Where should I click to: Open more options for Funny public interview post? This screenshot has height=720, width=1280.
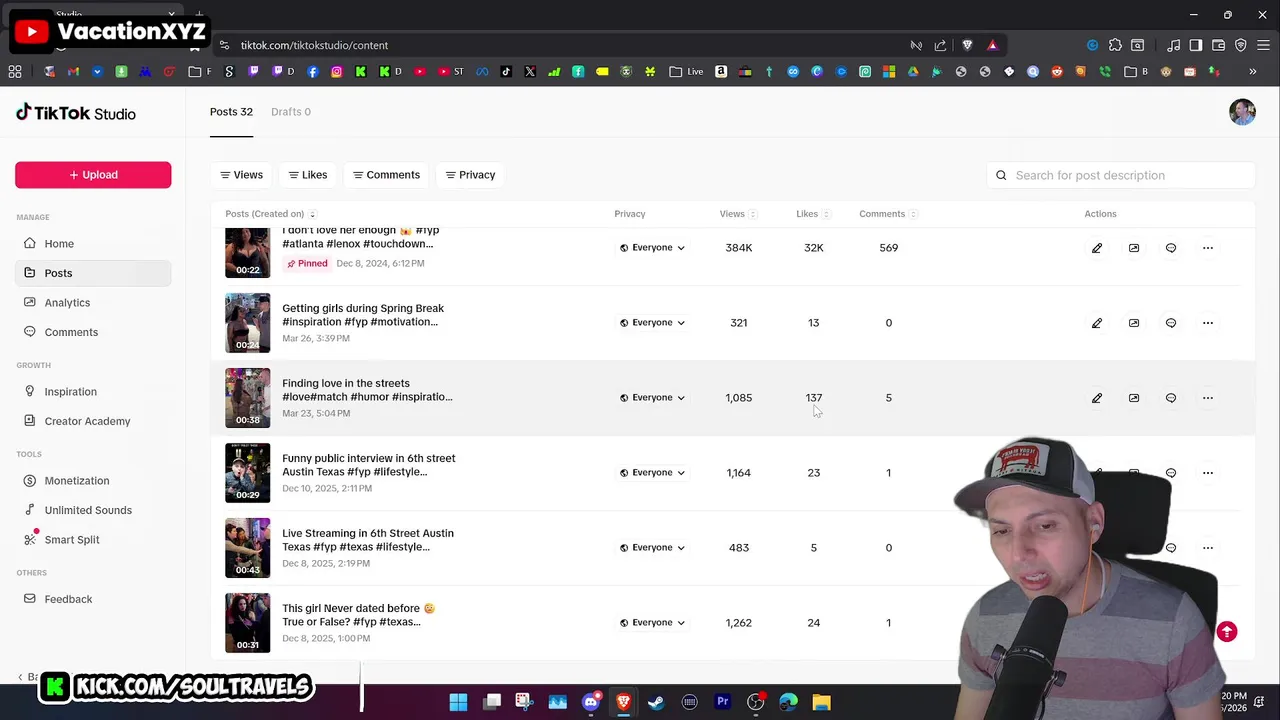pos(1208,473)
